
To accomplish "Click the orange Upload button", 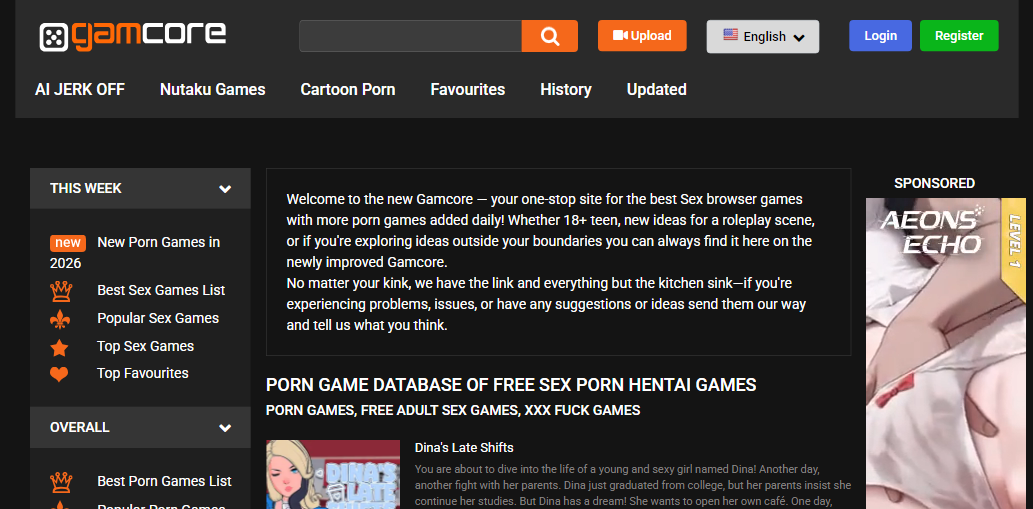I will 642,36.
